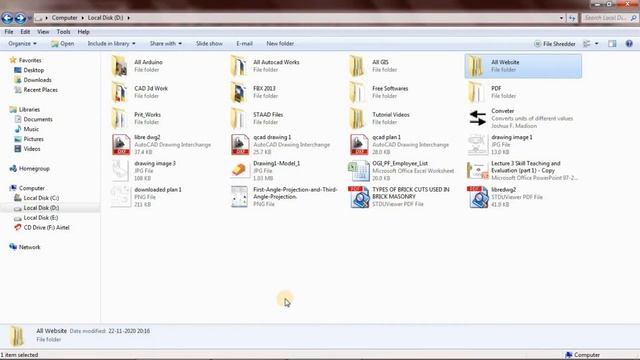Open address bar history dropdown arrow
This screenshot has width=640, height=360.
pos(561,18)
